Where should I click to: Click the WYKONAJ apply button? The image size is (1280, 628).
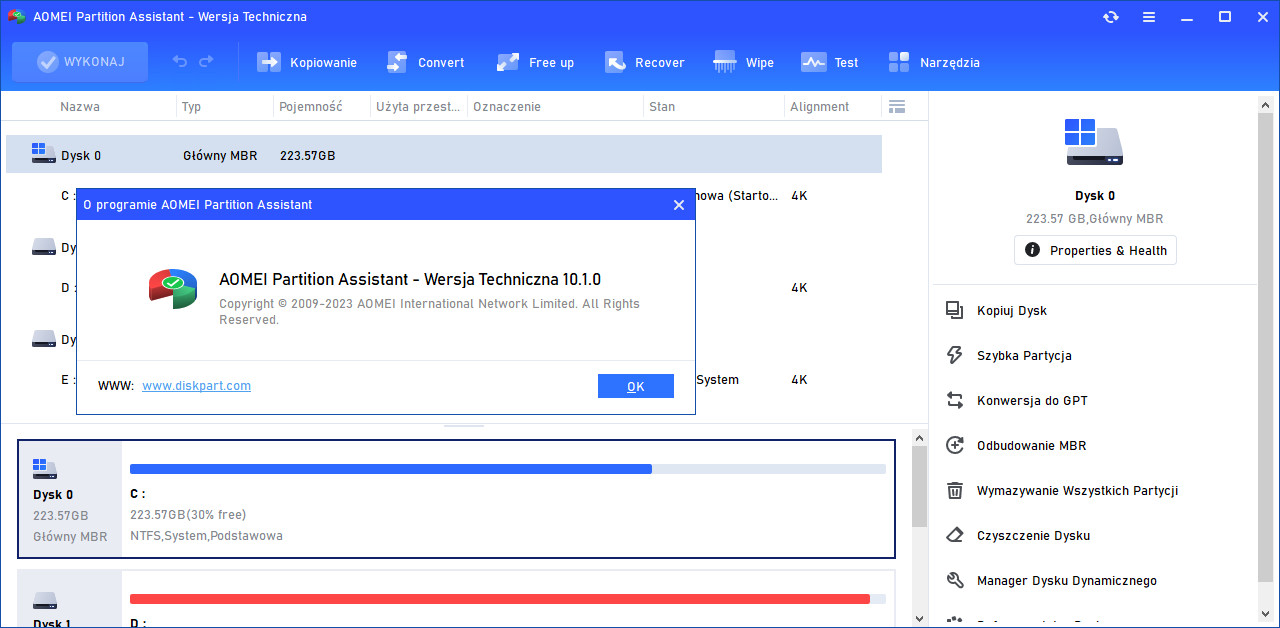80,62
